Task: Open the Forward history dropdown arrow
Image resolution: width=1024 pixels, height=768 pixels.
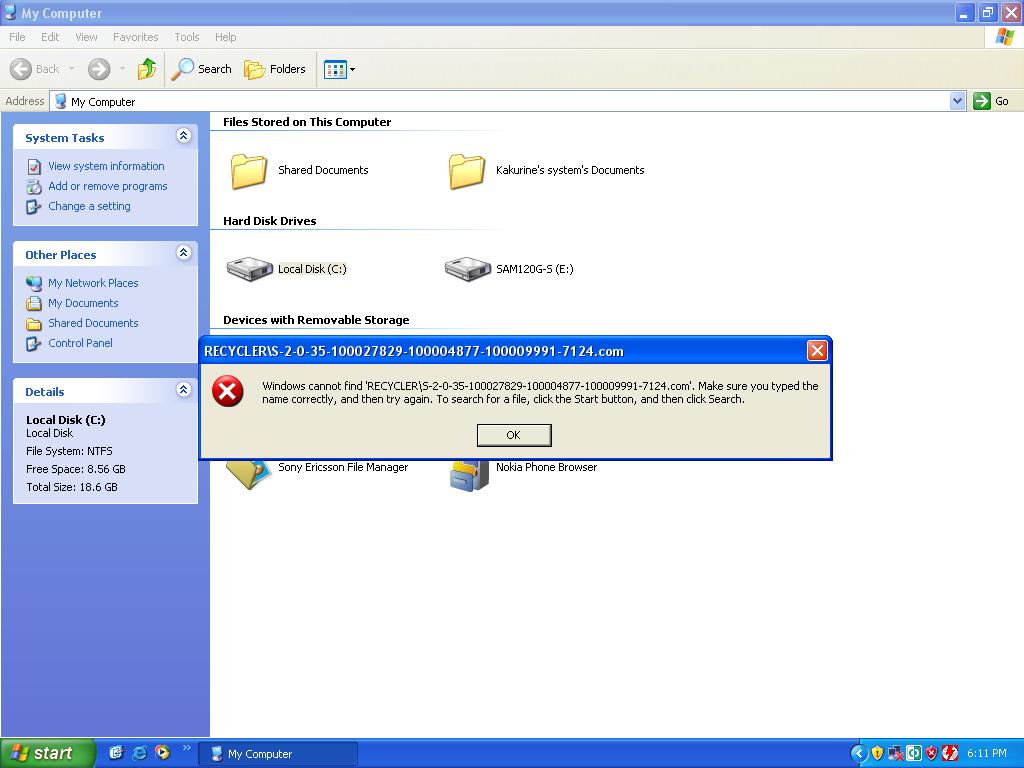Action: coord(122,69)
